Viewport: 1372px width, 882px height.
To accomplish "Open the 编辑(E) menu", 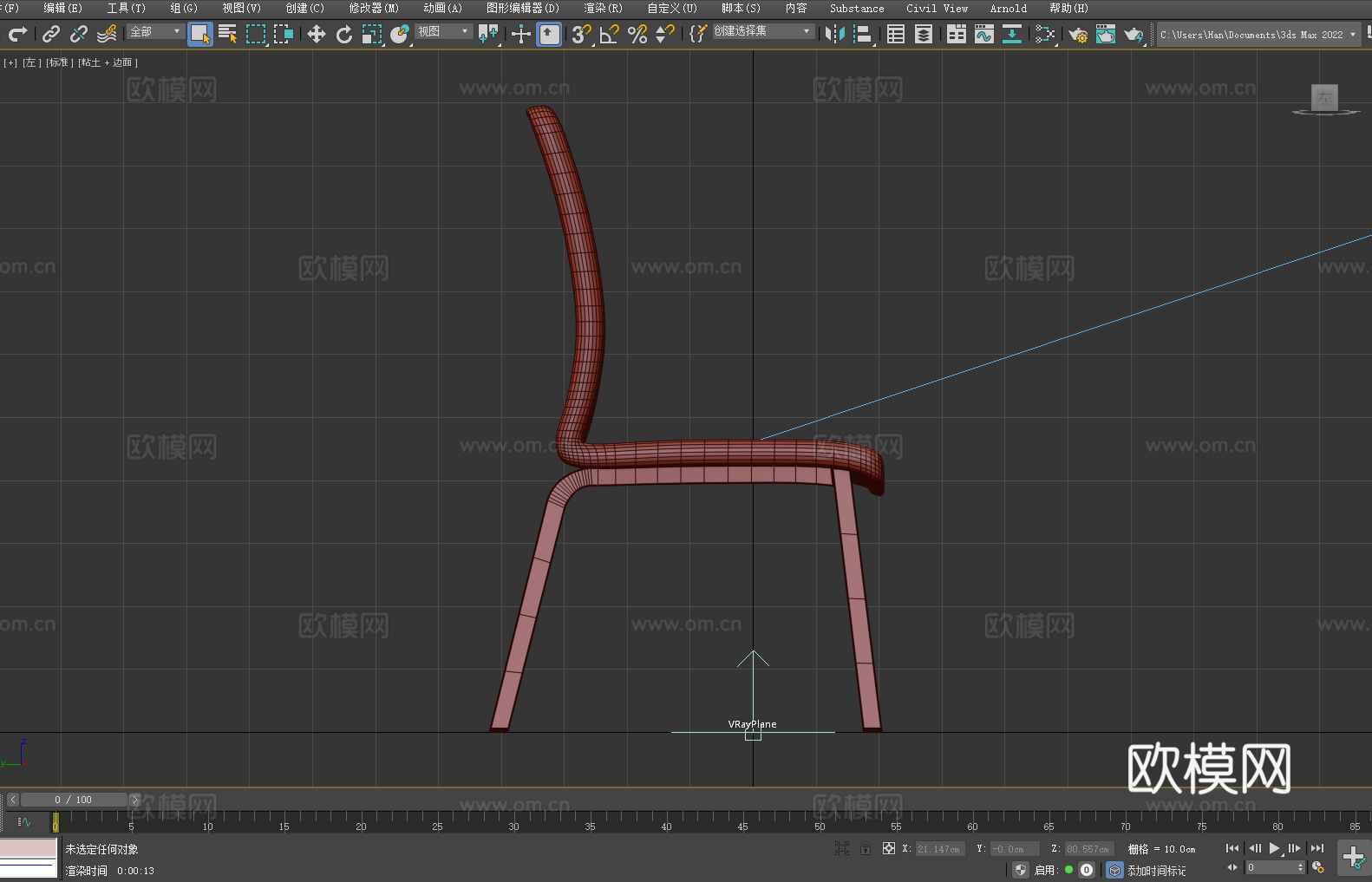I will click(62, 8).
